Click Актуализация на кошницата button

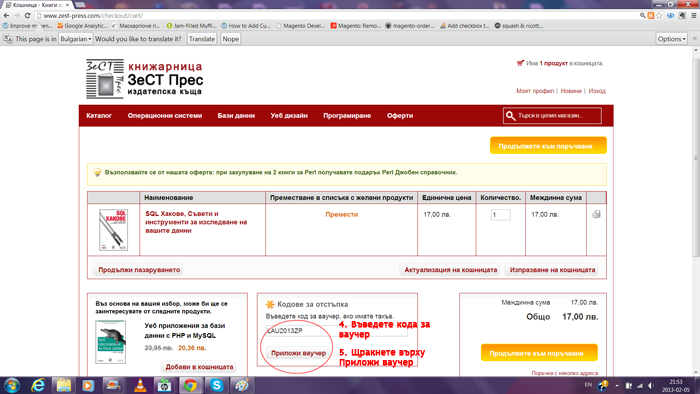pyautogui.click(x=450, y=270)
